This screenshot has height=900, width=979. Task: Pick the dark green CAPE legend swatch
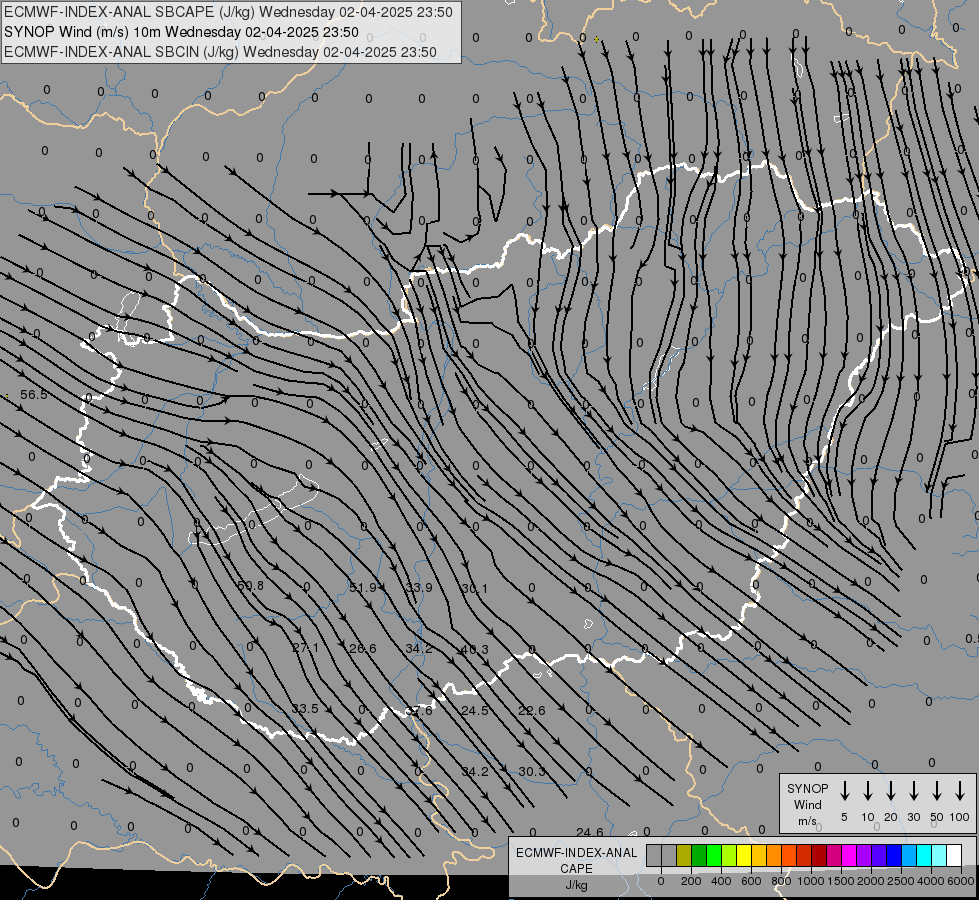(699, 856)
